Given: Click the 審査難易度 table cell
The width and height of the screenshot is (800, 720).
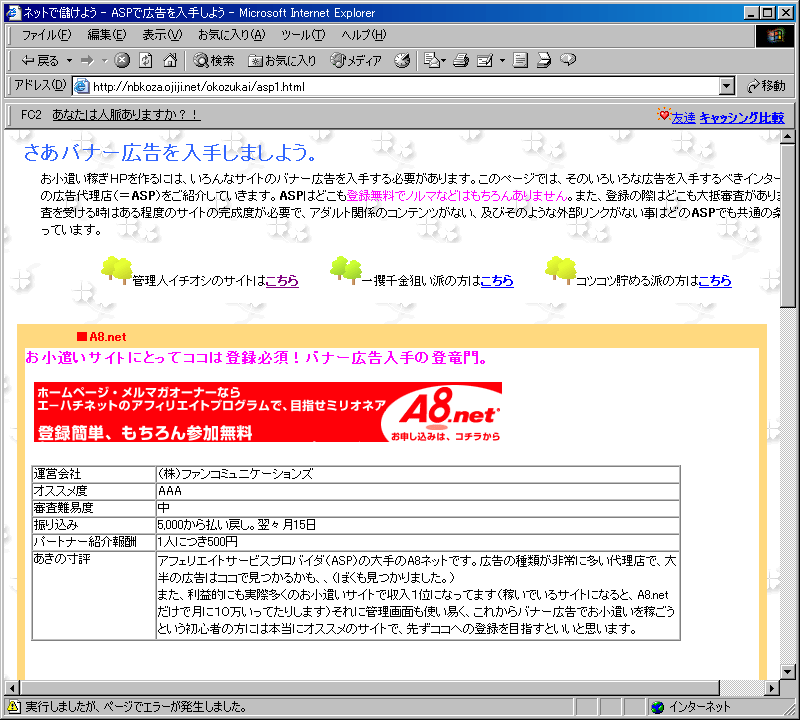Looking at the screenshot, I should pyautogui.click(x=94, y=508).
